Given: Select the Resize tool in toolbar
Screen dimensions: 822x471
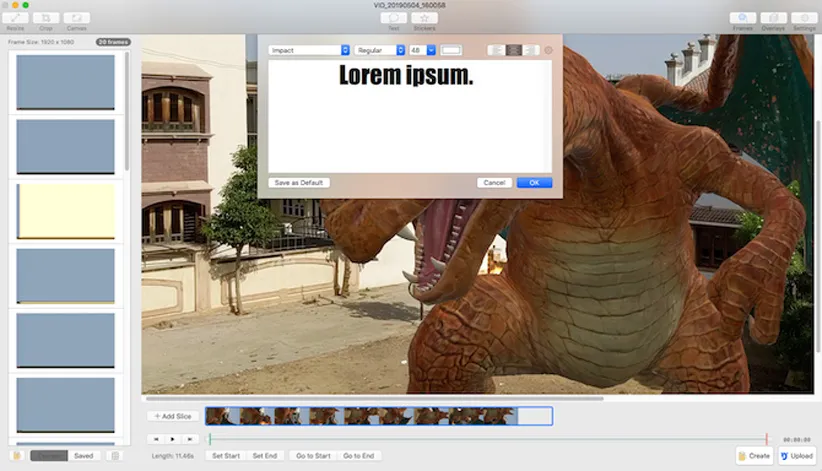Looking at the screenshot, I should point(15,18).
